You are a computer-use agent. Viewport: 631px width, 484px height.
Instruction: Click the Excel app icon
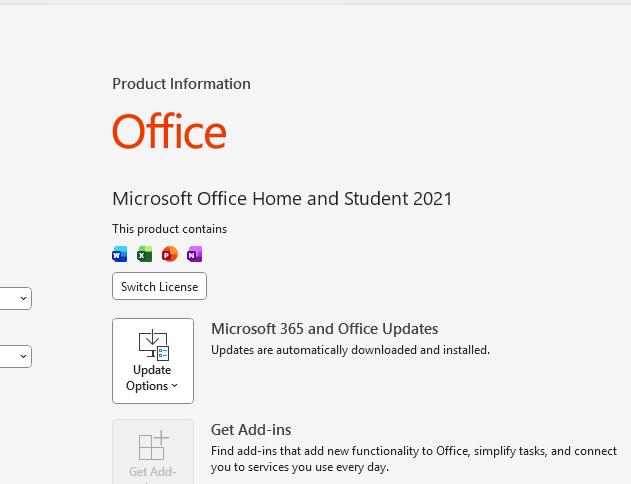(144, 254)
